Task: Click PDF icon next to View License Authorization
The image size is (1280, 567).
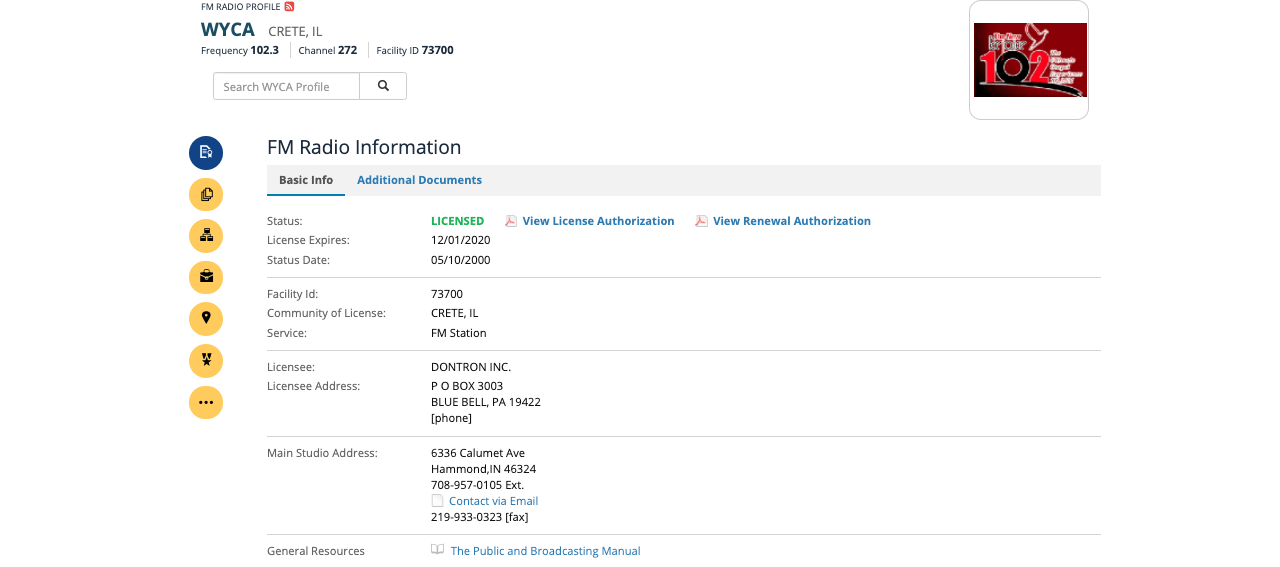Action: pyautogui.click(x=511, y=221)
